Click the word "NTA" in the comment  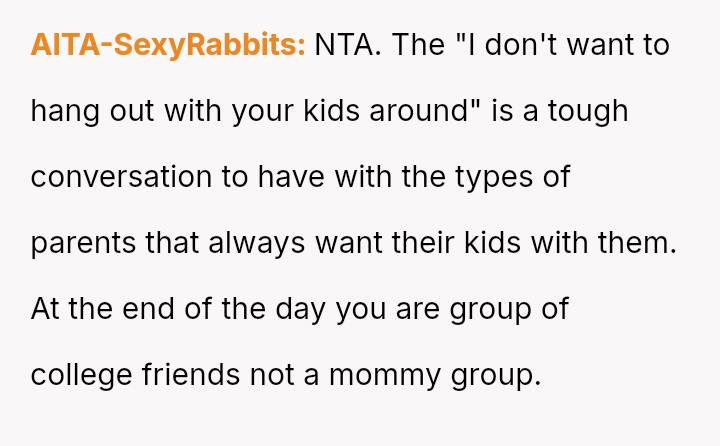(344, 45)
